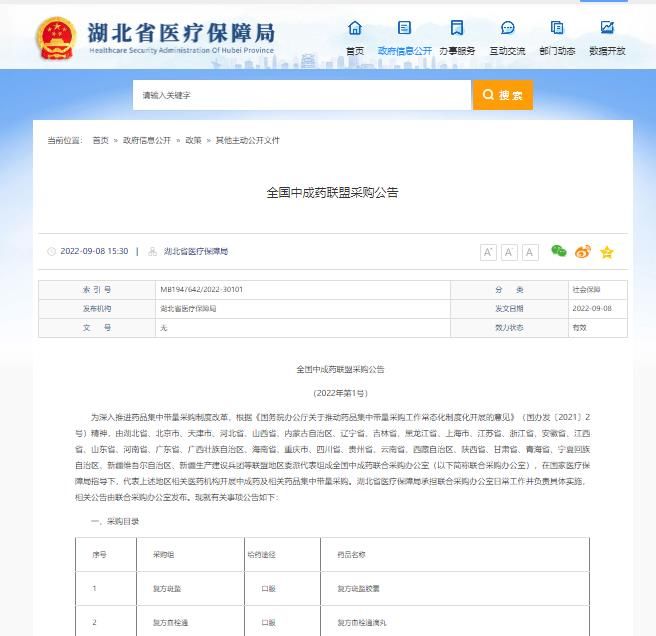Image resolution: width=656 pixels, height=636 pixels.
Task: Open 部门动态 navigation menu label
Action: click(x=557, y=51)
